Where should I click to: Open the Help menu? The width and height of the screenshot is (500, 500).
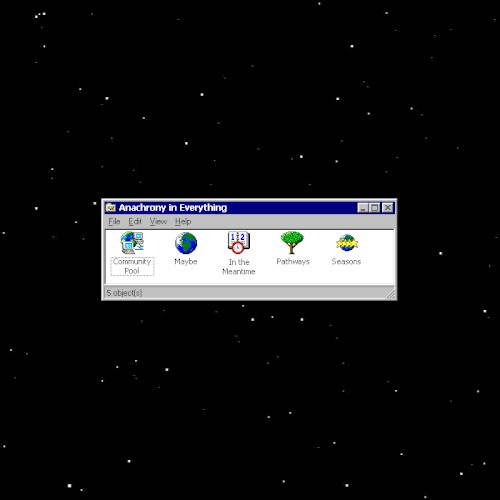[183, 222]
